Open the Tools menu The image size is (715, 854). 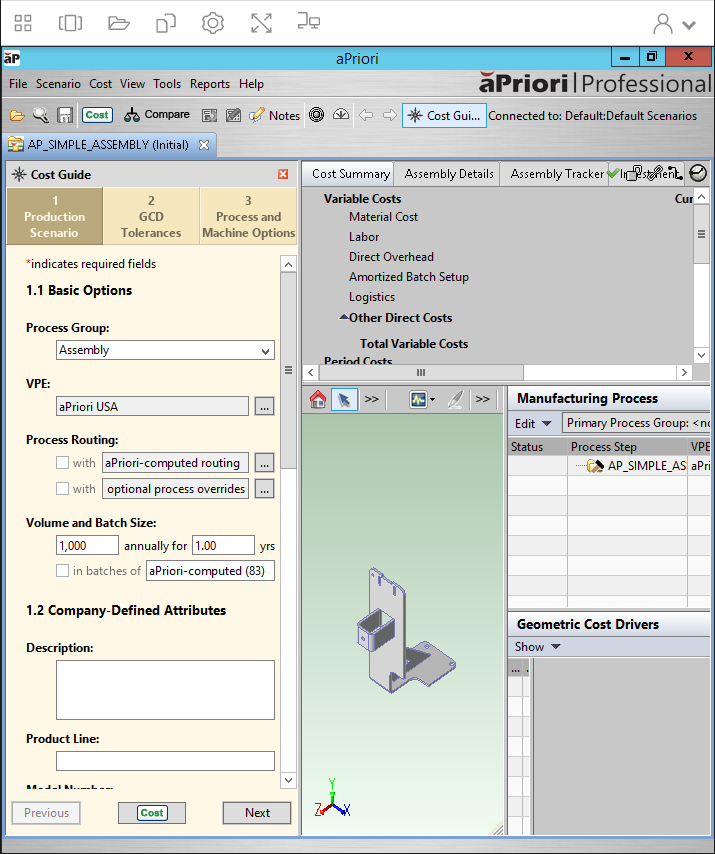(x=167, y=84)
